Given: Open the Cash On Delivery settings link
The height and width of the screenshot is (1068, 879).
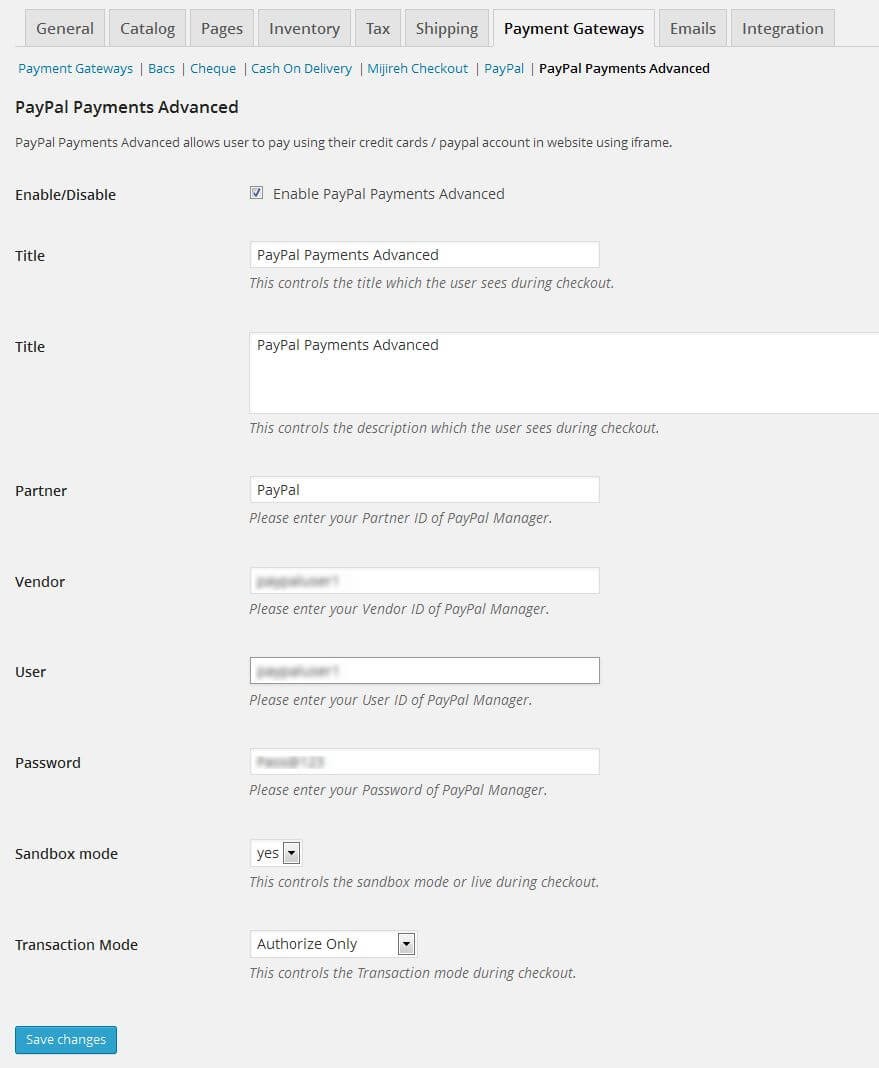Looking at the screenshot, I should (300, 68).
